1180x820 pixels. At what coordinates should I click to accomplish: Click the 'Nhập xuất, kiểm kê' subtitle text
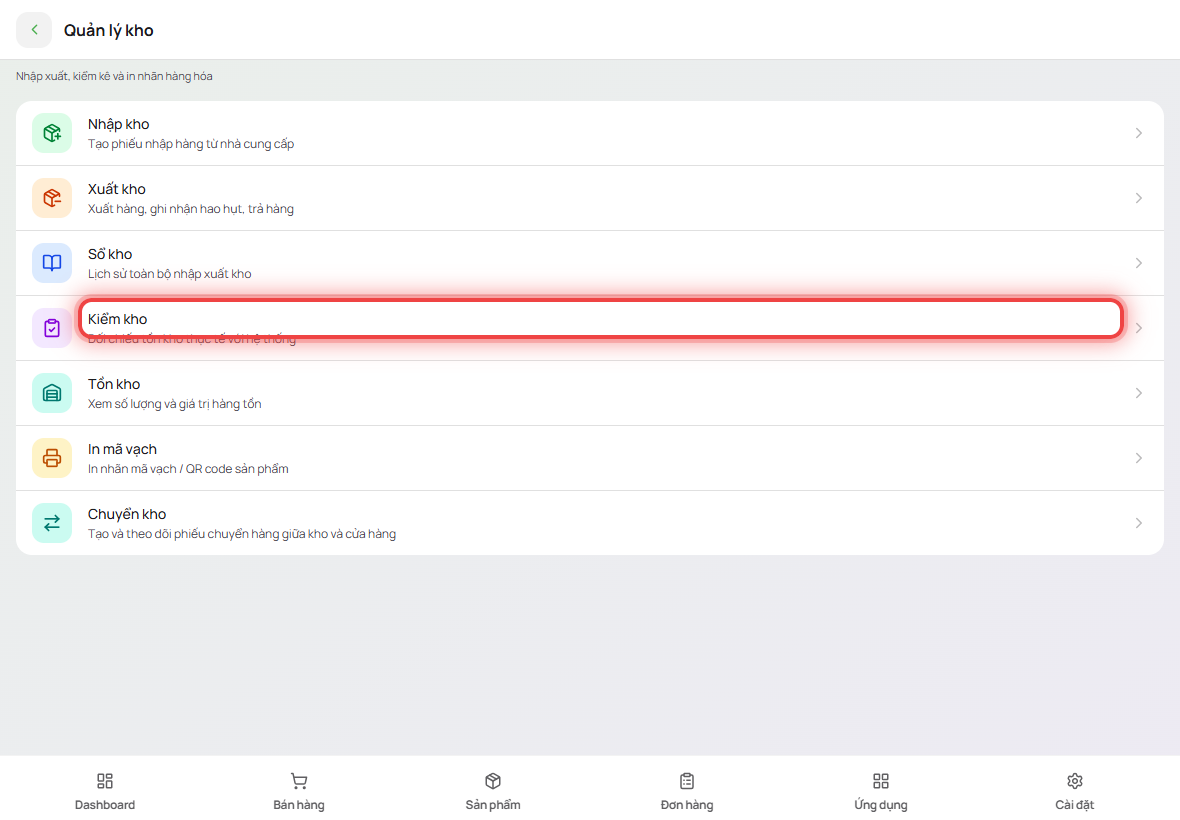(x=114, y=76)
